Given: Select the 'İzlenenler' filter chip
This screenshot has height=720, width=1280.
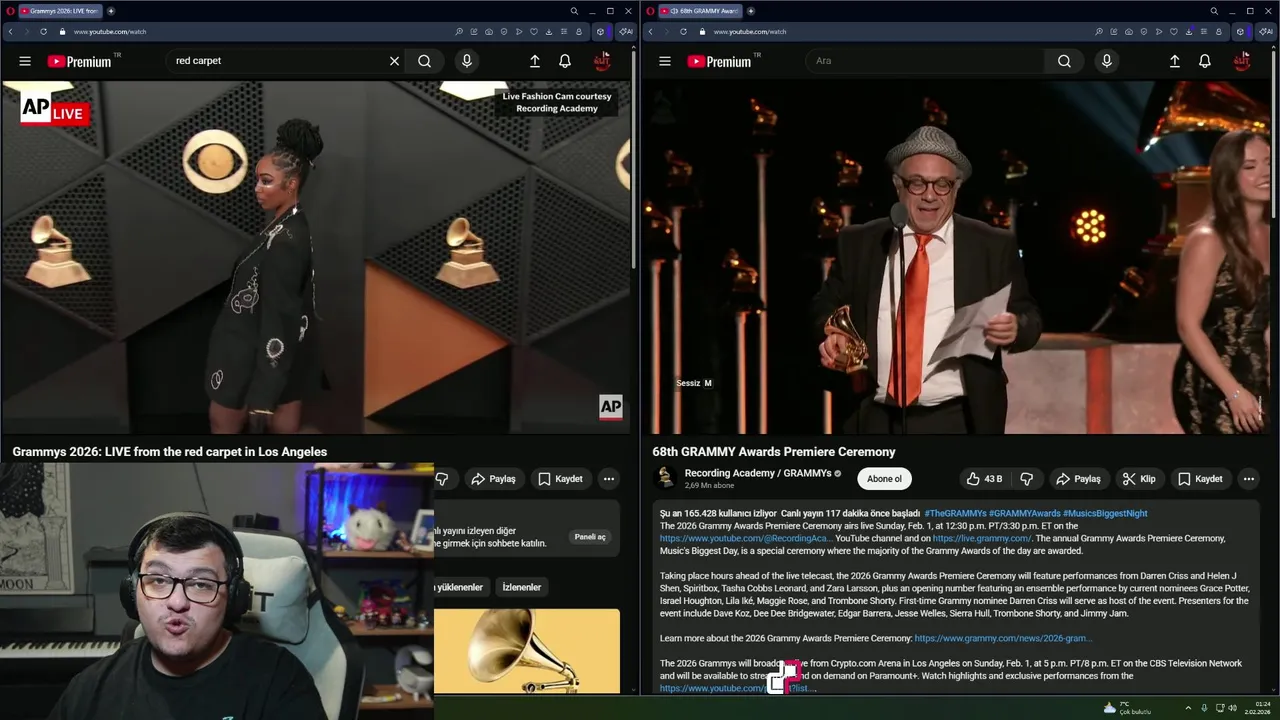Looking at the screenshot, I should tap(521, 587).
